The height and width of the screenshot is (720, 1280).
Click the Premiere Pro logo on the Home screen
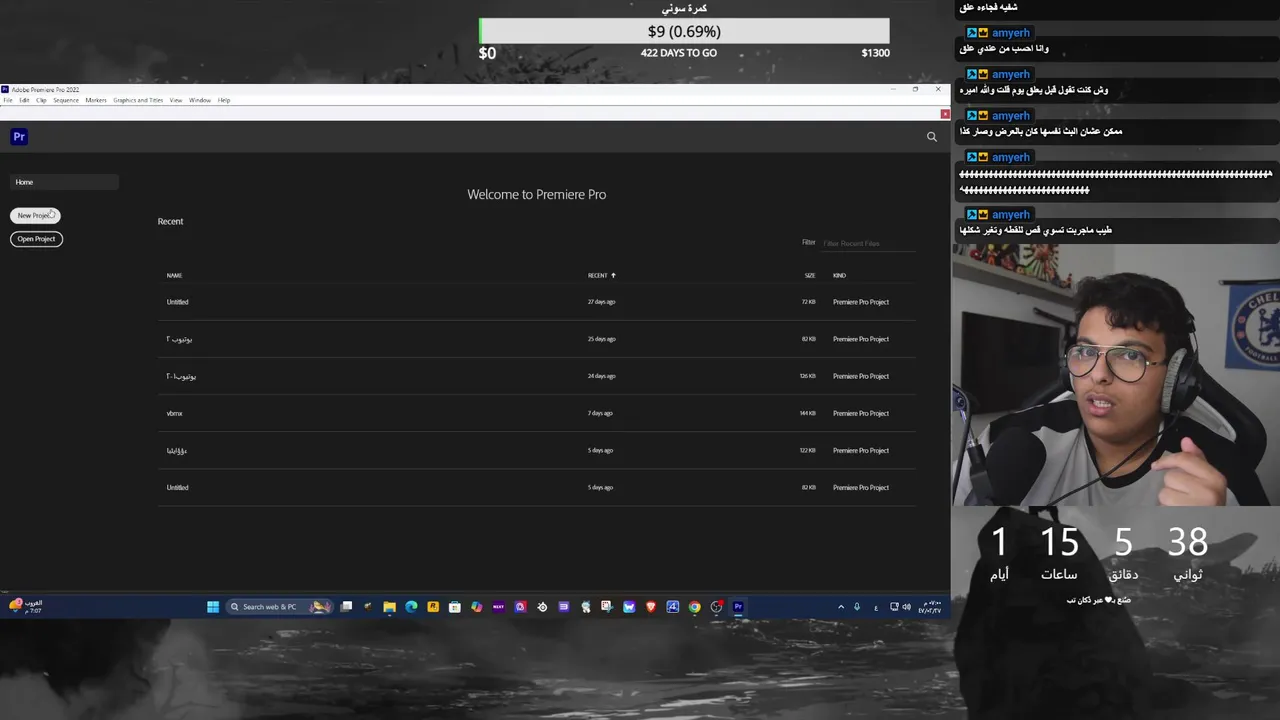(19, 137)
